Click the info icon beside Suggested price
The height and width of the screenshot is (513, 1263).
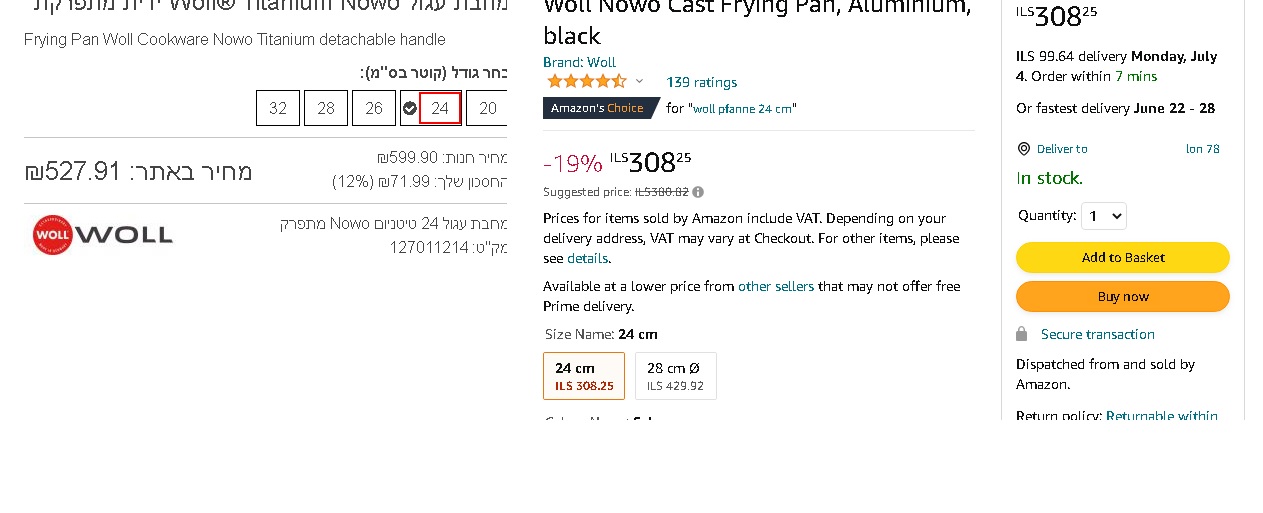pos(698,192)
